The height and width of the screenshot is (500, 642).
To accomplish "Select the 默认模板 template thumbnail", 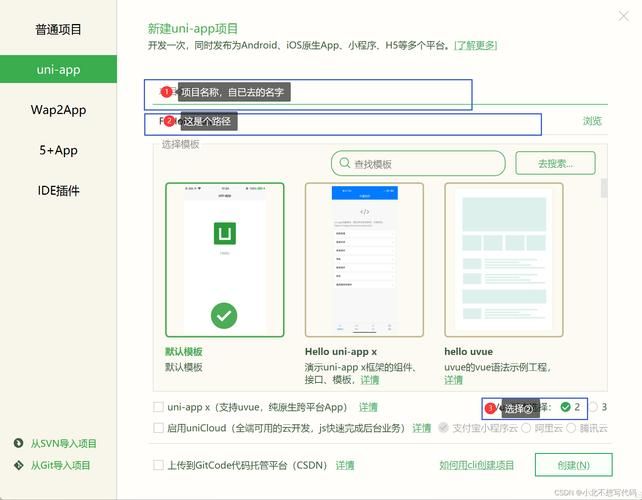I will [x=224, y=260].
